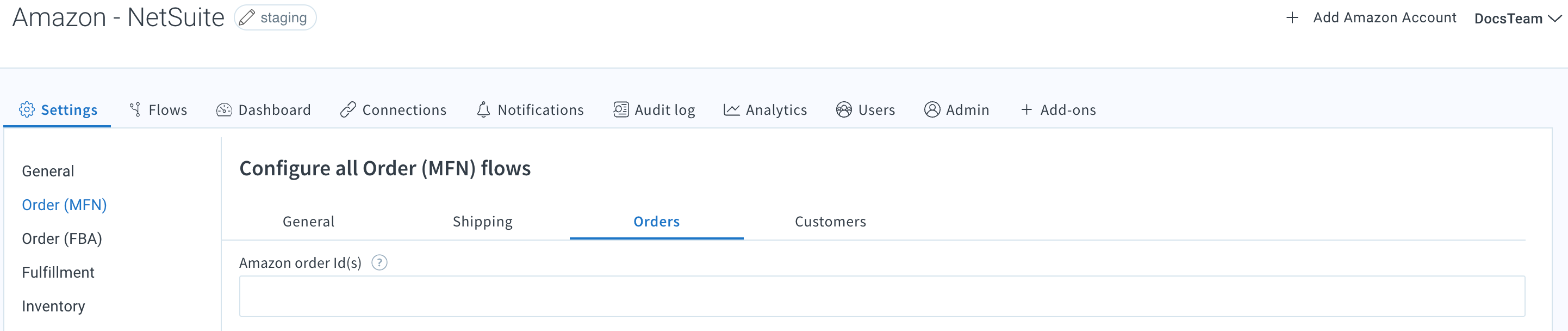Viewport: 1568px width, 331px height.
Task: Expand the DocsTeam account dropdown
Action: [1517, 19]
